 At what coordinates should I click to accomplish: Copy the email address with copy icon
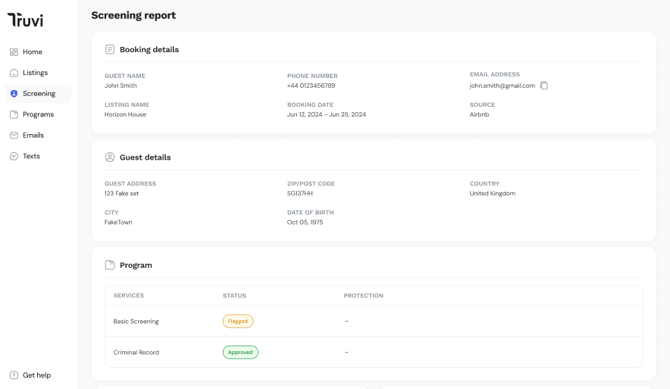tap(544, 85)
